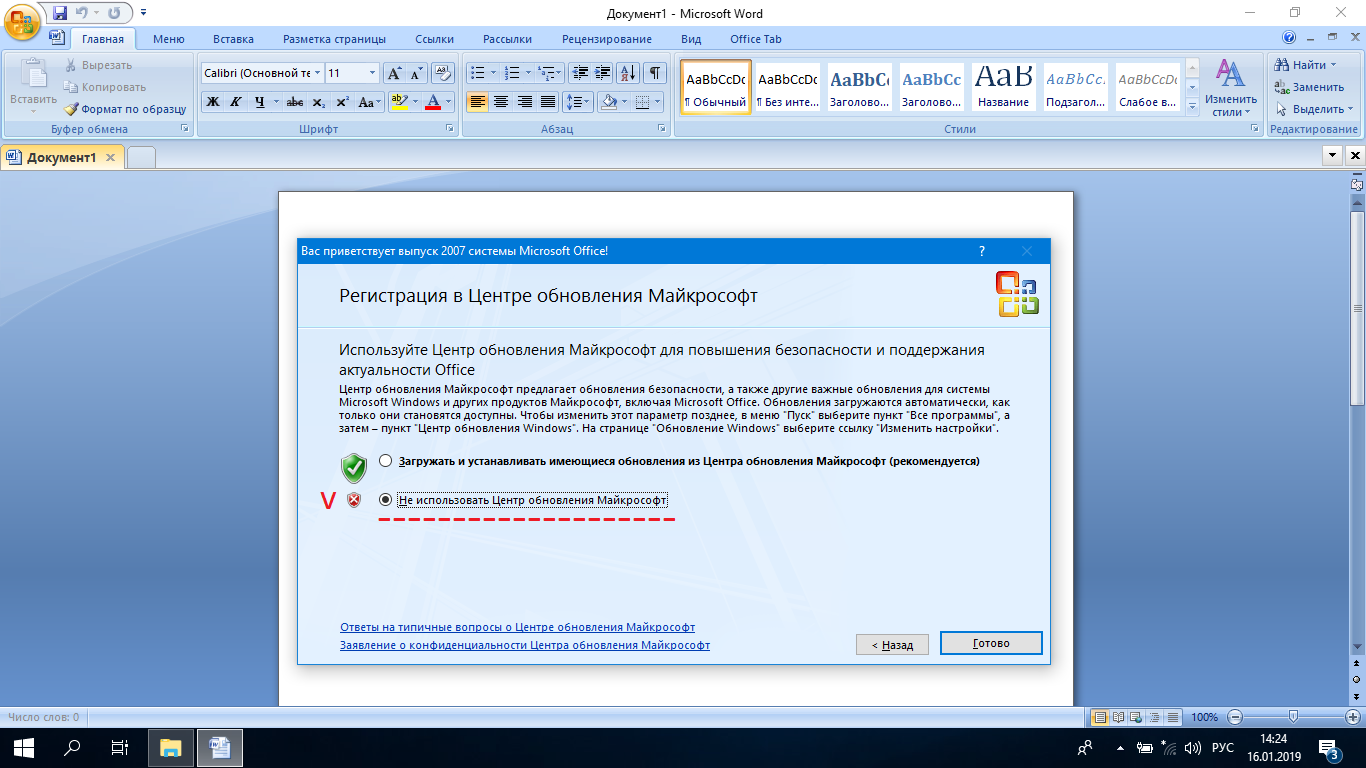Click the dialog help question mark
Screen dimensions: 1366x768
coord(981,251)
